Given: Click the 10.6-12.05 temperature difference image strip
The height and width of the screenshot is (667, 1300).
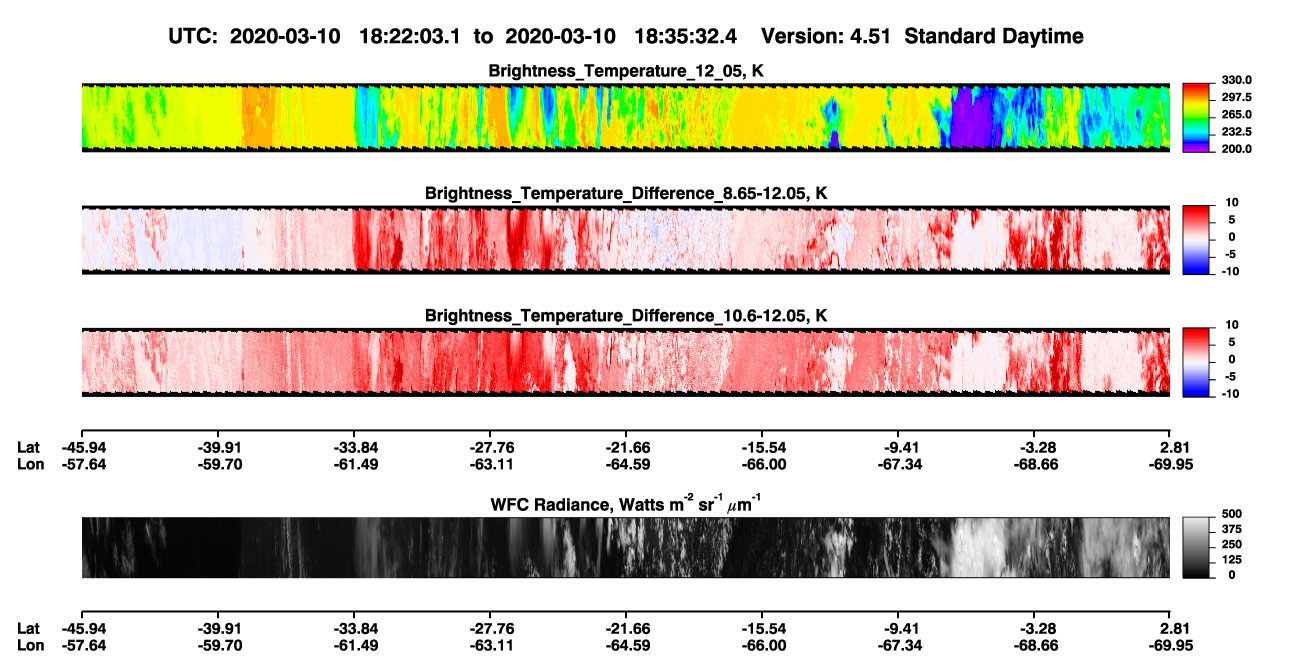Looking at the screenshot, I should point(625,362).
